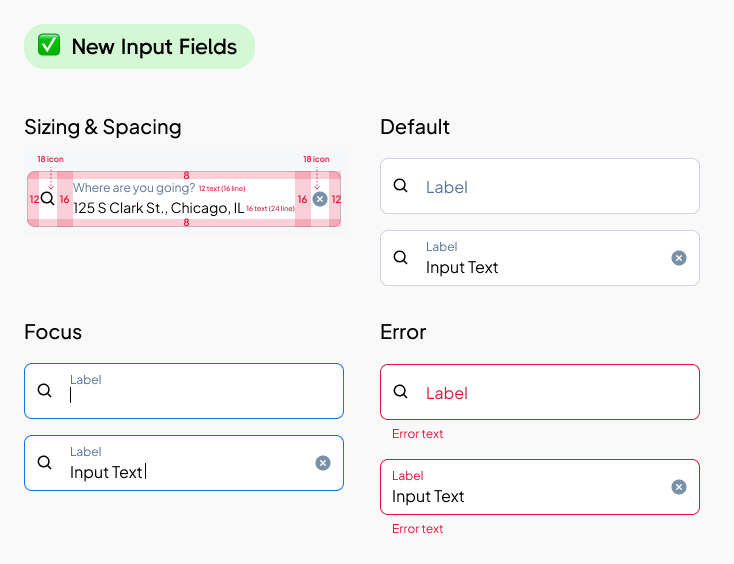Click the Sizing & Spacing heading
734x564 pixels.
click(x=103, y=127)
